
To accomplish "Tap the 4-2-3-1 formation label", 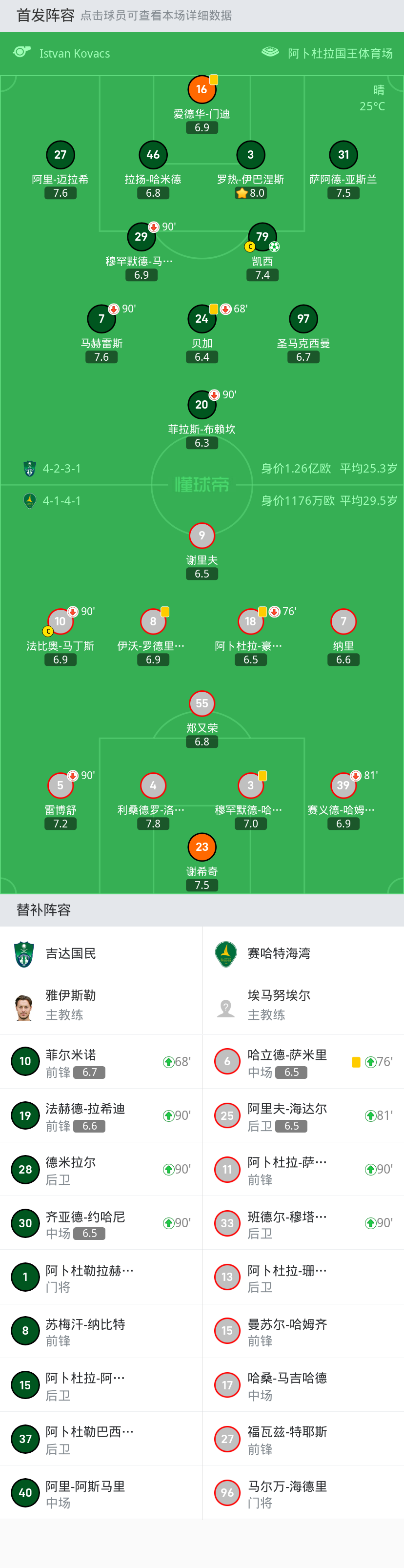I will (61, 469).
